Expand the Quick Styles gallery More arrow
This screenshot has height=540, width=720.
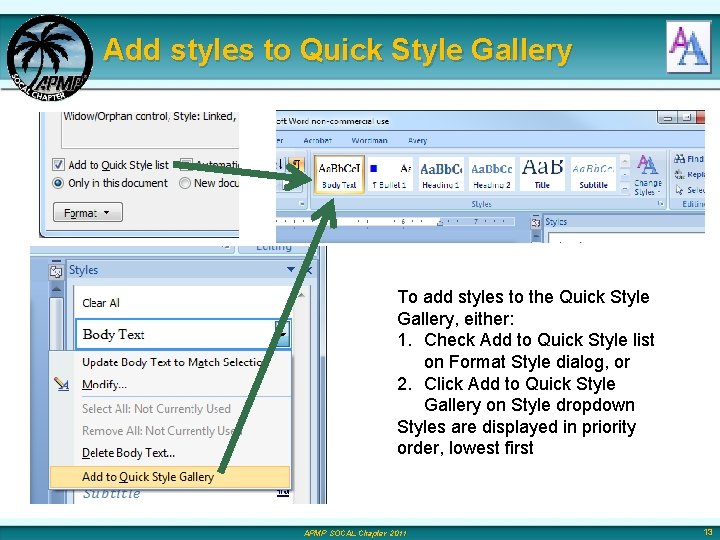tap(624, 189)
